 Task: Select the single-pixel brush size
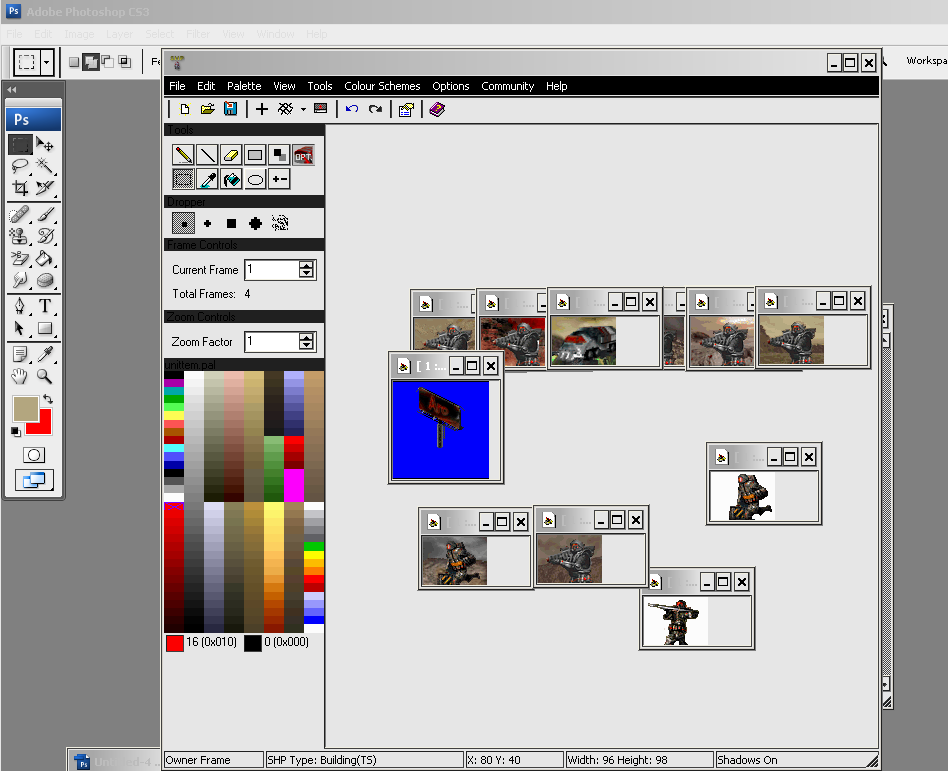tap(183, 223)
